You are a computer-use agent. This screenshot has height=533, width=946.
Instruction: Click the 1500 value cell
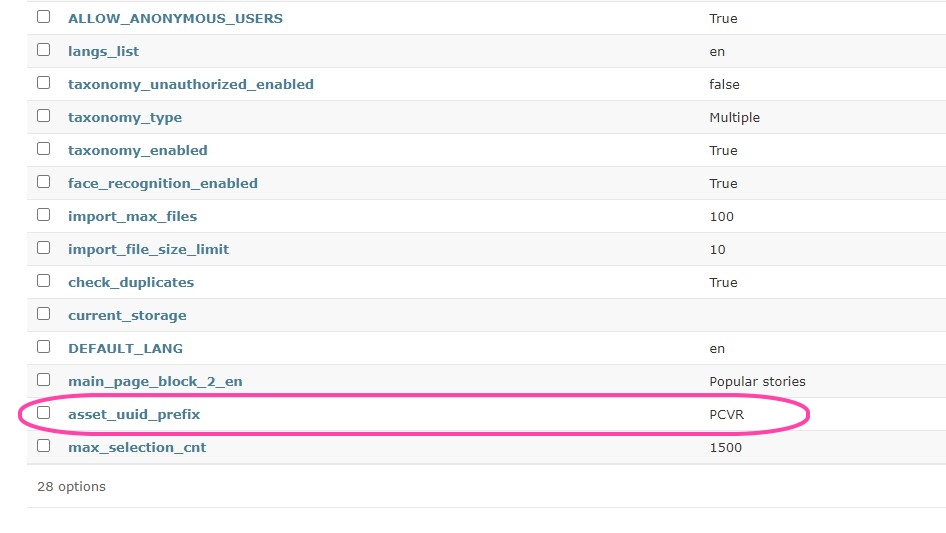(725, 448)
